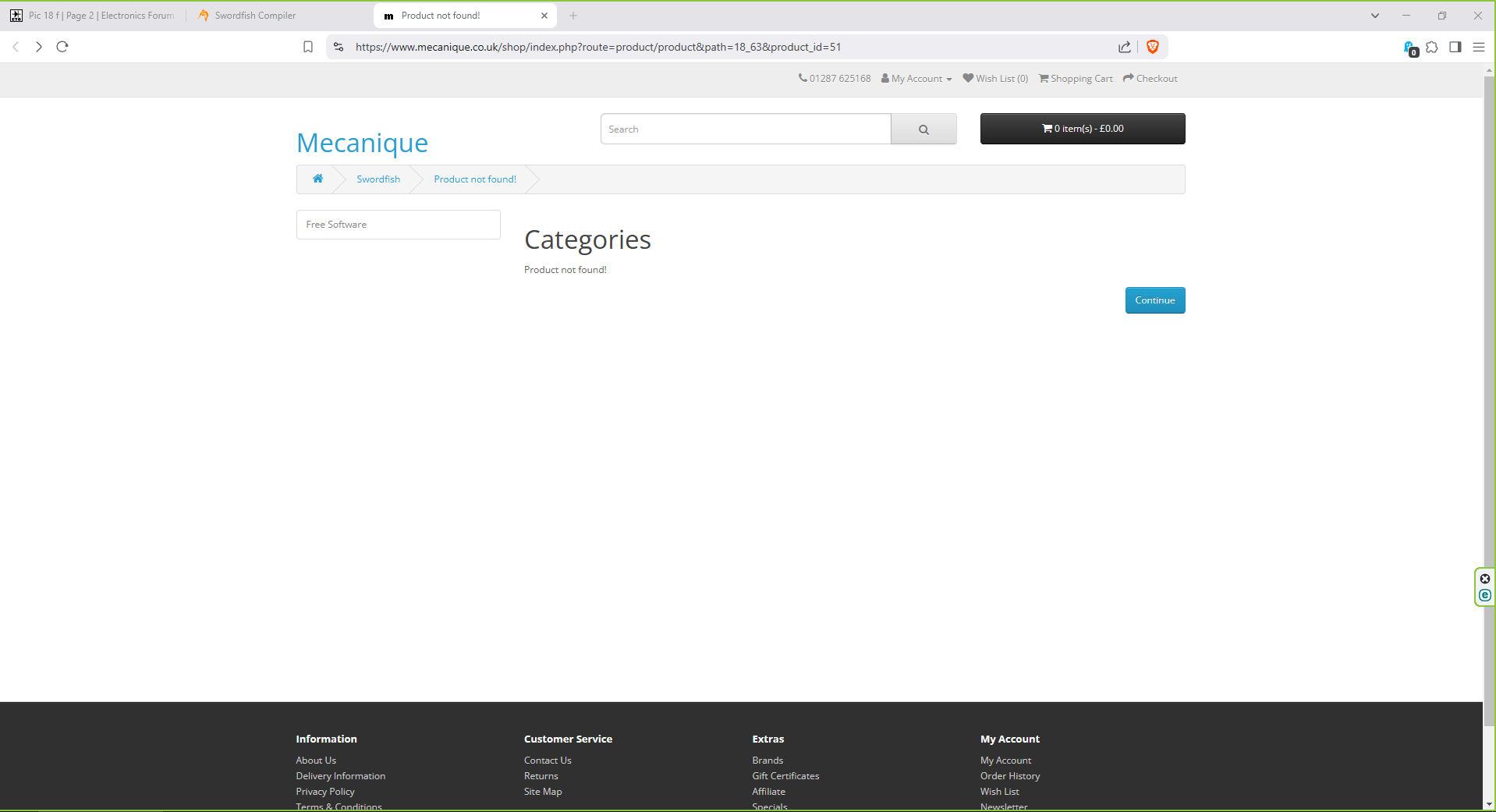Click the browser address bar URL
This screenshot has height=812, width=1496.
(598, 47)
